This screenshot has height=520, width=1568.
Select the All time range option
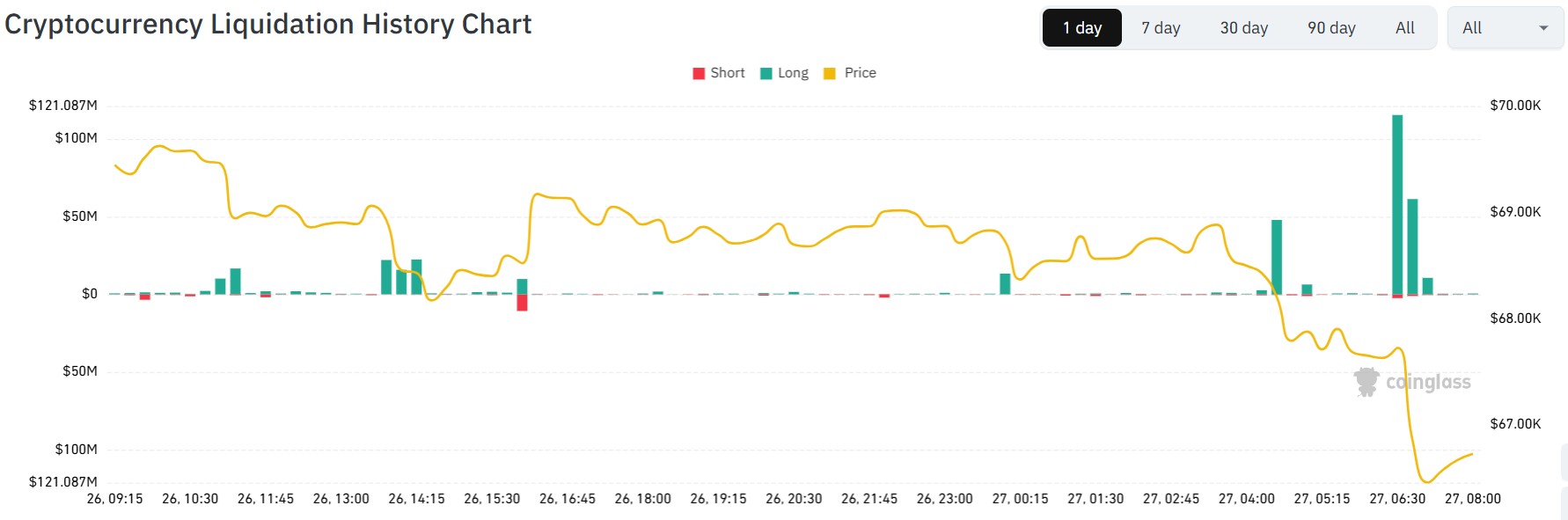1404,28
